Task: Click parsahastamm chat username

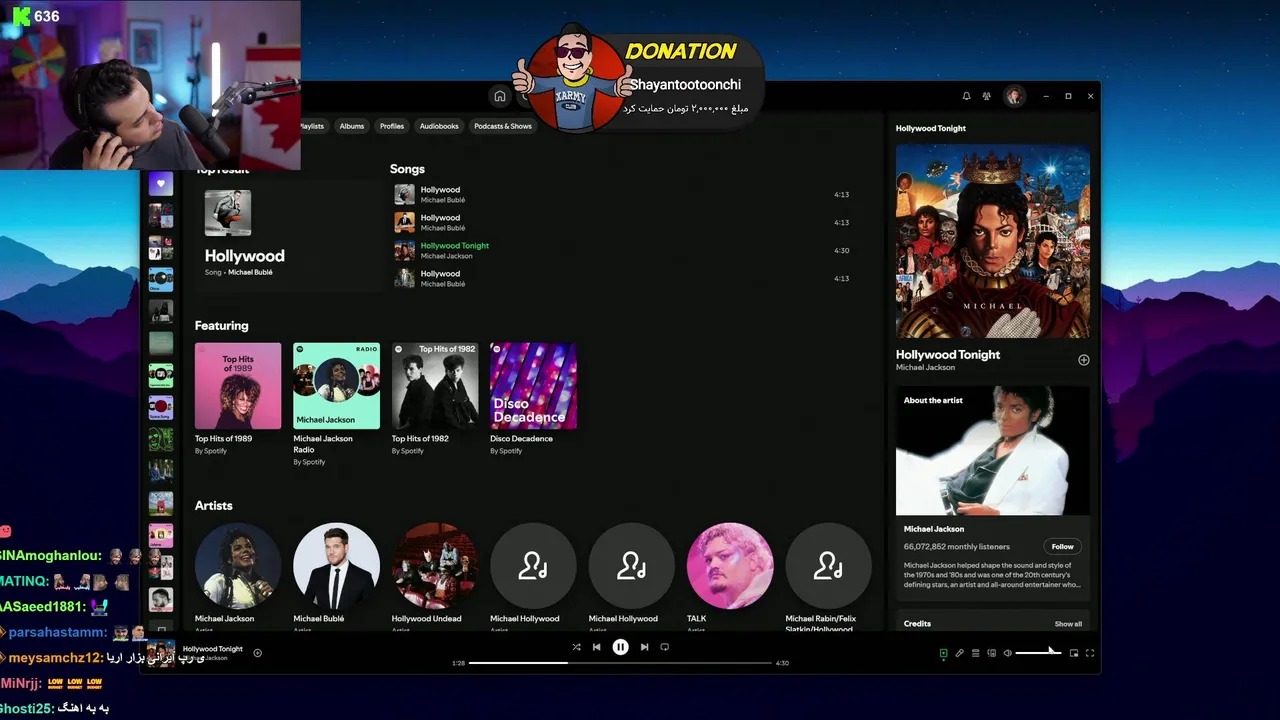Action: pyautogui.click(x=57, y=633)
